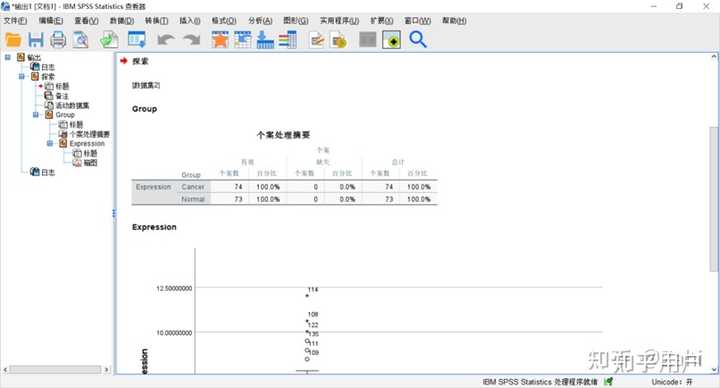Click the printer icon in the toolbar

click(x=58, y=40)
